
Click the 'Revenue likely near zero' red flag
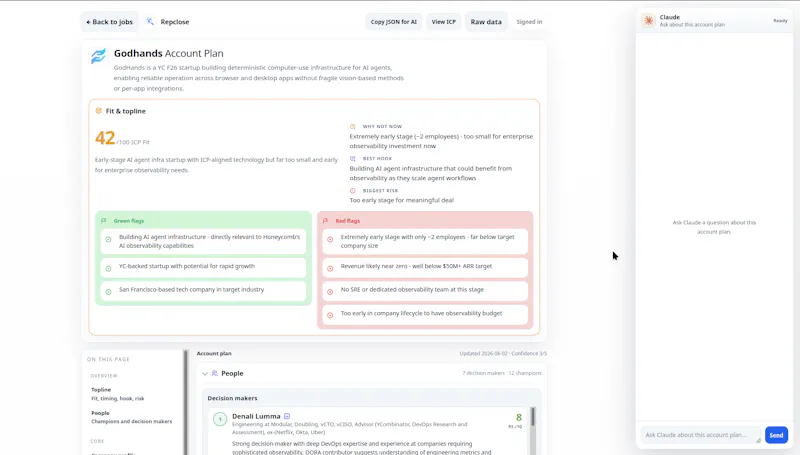tap(425, 267)
